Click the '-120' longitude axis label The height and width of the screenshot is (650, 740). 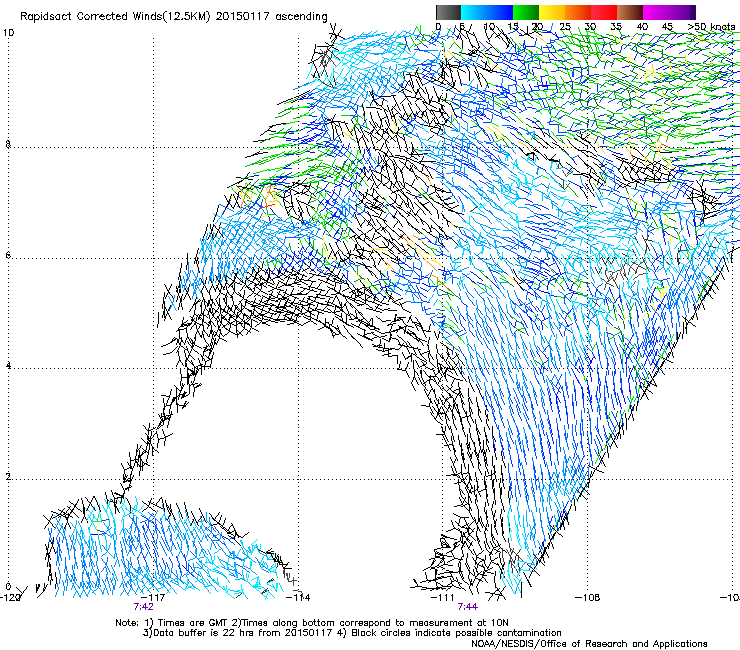10,598
